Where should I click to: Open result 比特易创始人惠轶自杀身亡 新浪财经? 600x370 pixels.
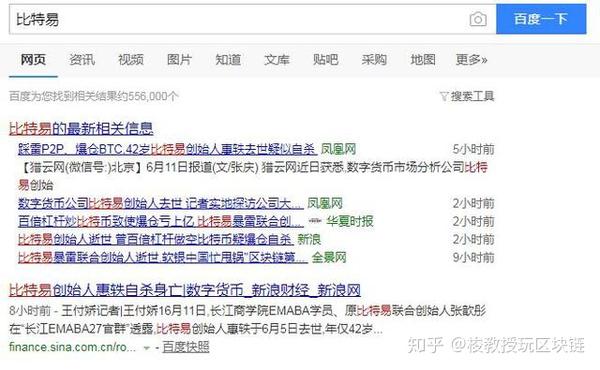coord(185,290)
